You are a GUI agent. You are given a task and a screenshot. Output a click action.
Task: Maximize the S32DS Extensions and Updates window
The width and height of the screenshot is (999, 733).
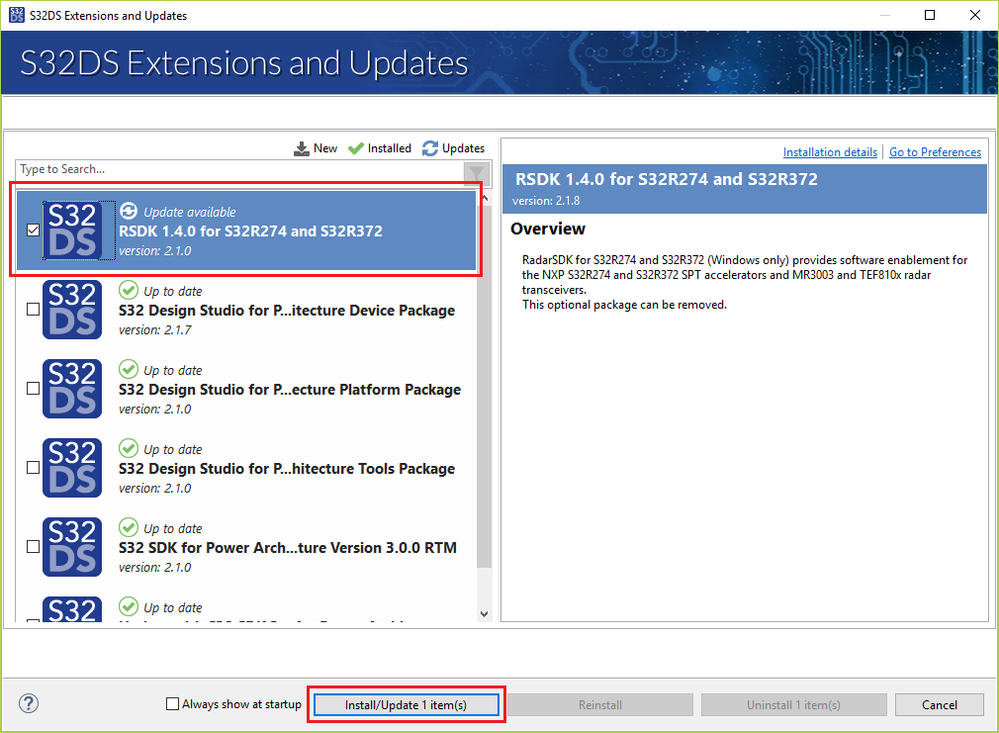click(x=930, y=15)
